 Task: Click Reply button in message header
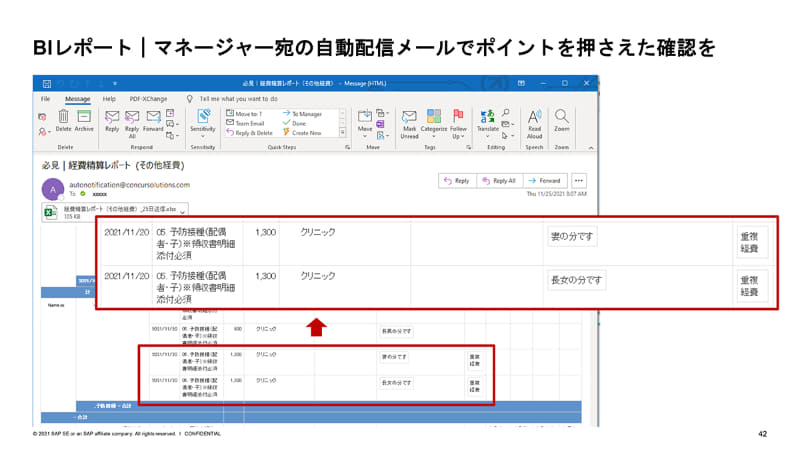(457, 181)
